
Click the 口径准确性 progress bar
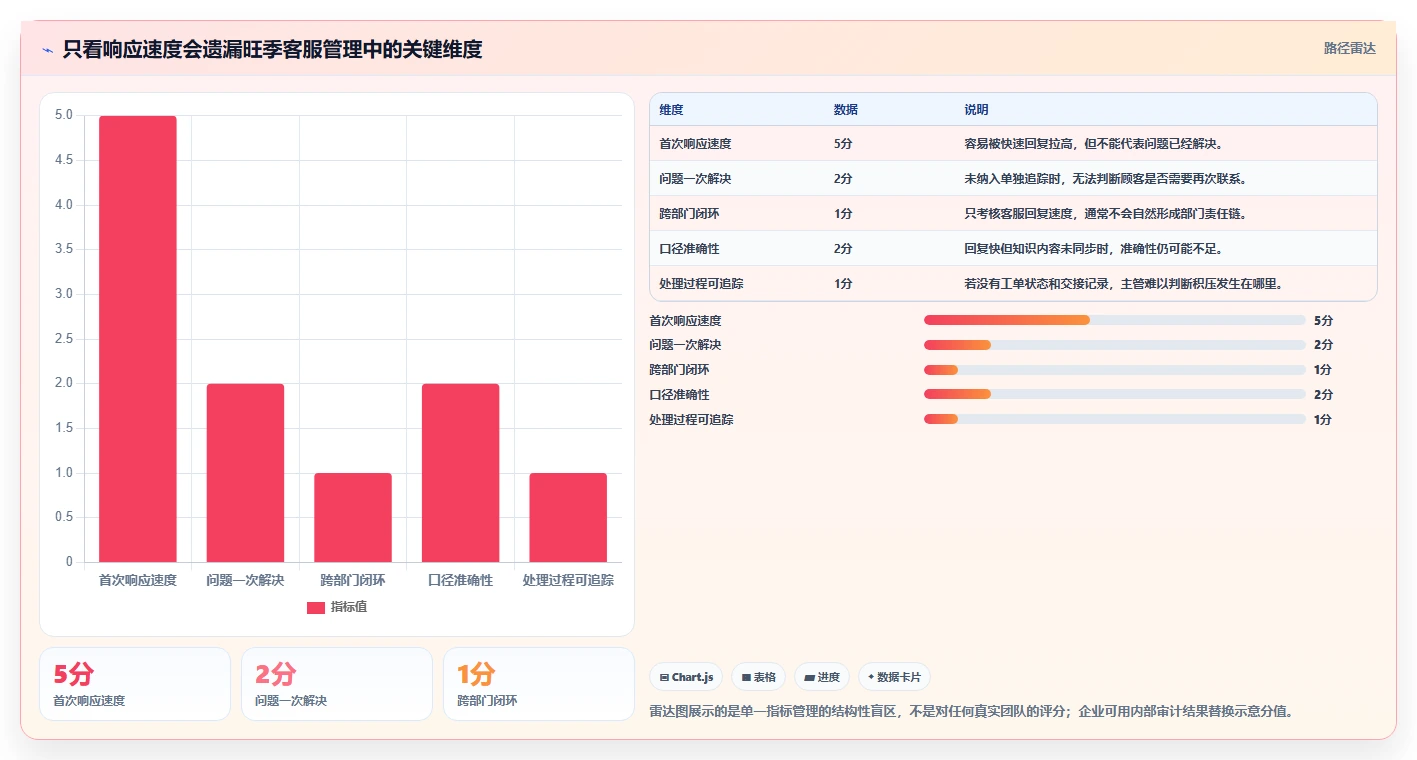coord(1114,395)
